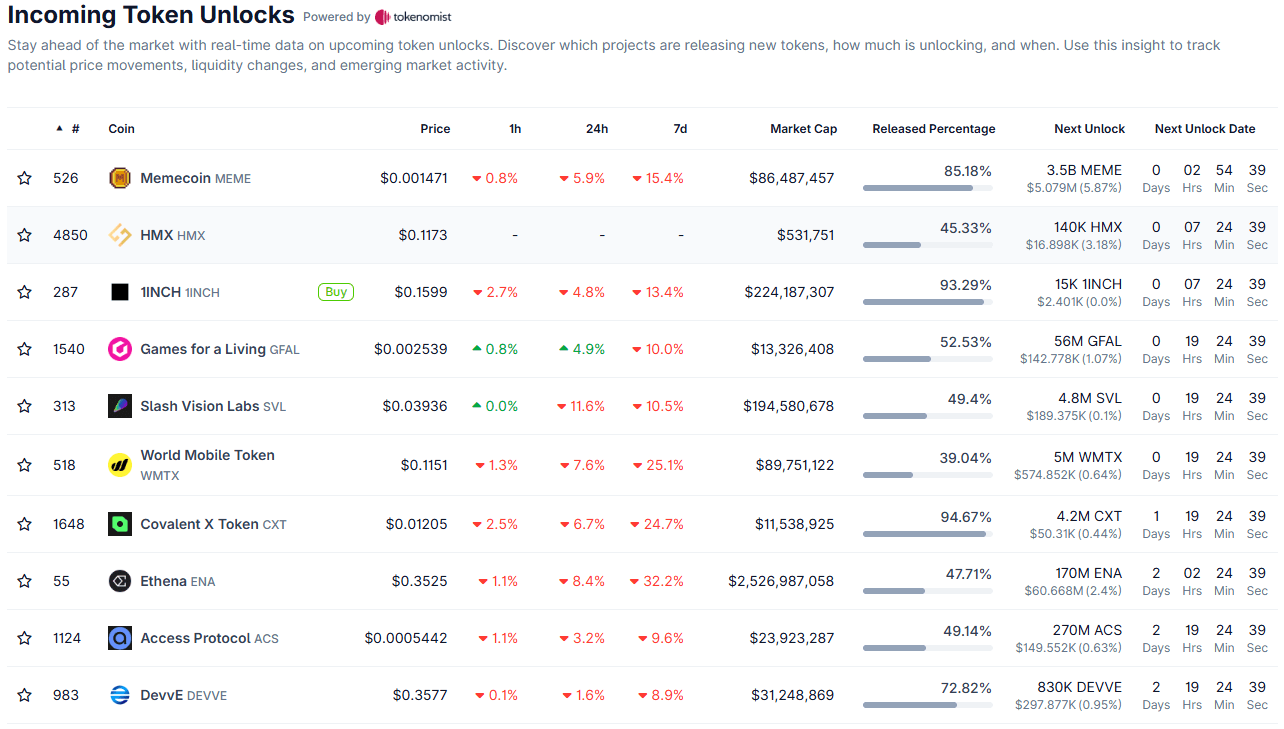
Task: Select the HMX token icon
Action: pos(121,235)
